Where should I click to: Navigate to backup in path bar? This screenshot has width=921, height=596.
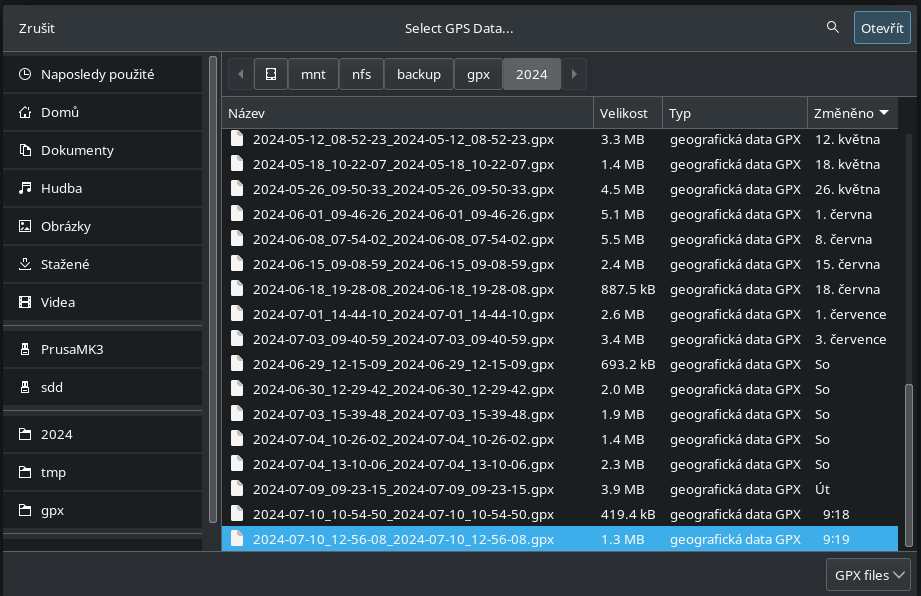[x=418, y=74]
